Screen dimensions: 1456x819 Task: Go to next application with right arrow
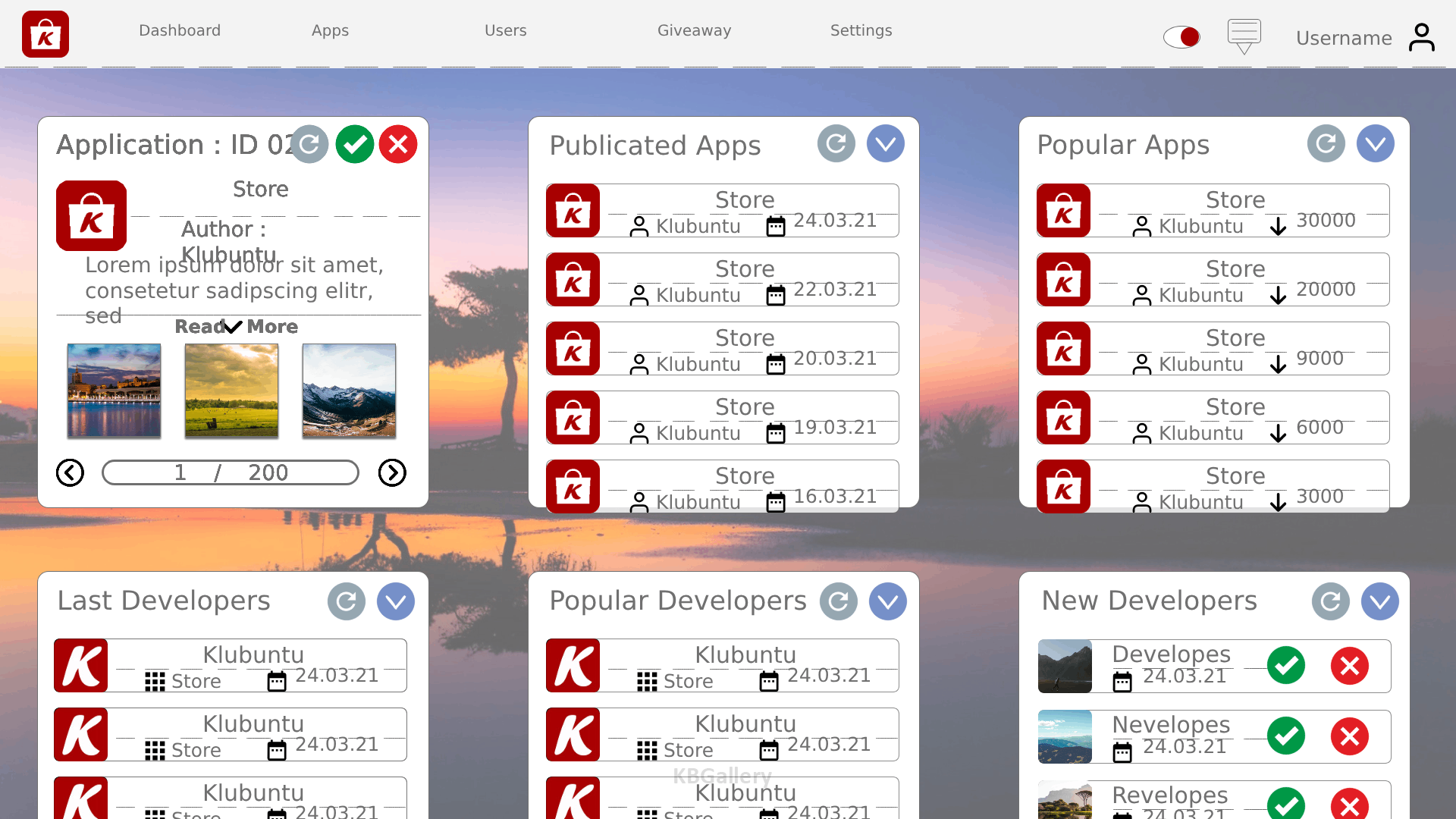point(392,472)
